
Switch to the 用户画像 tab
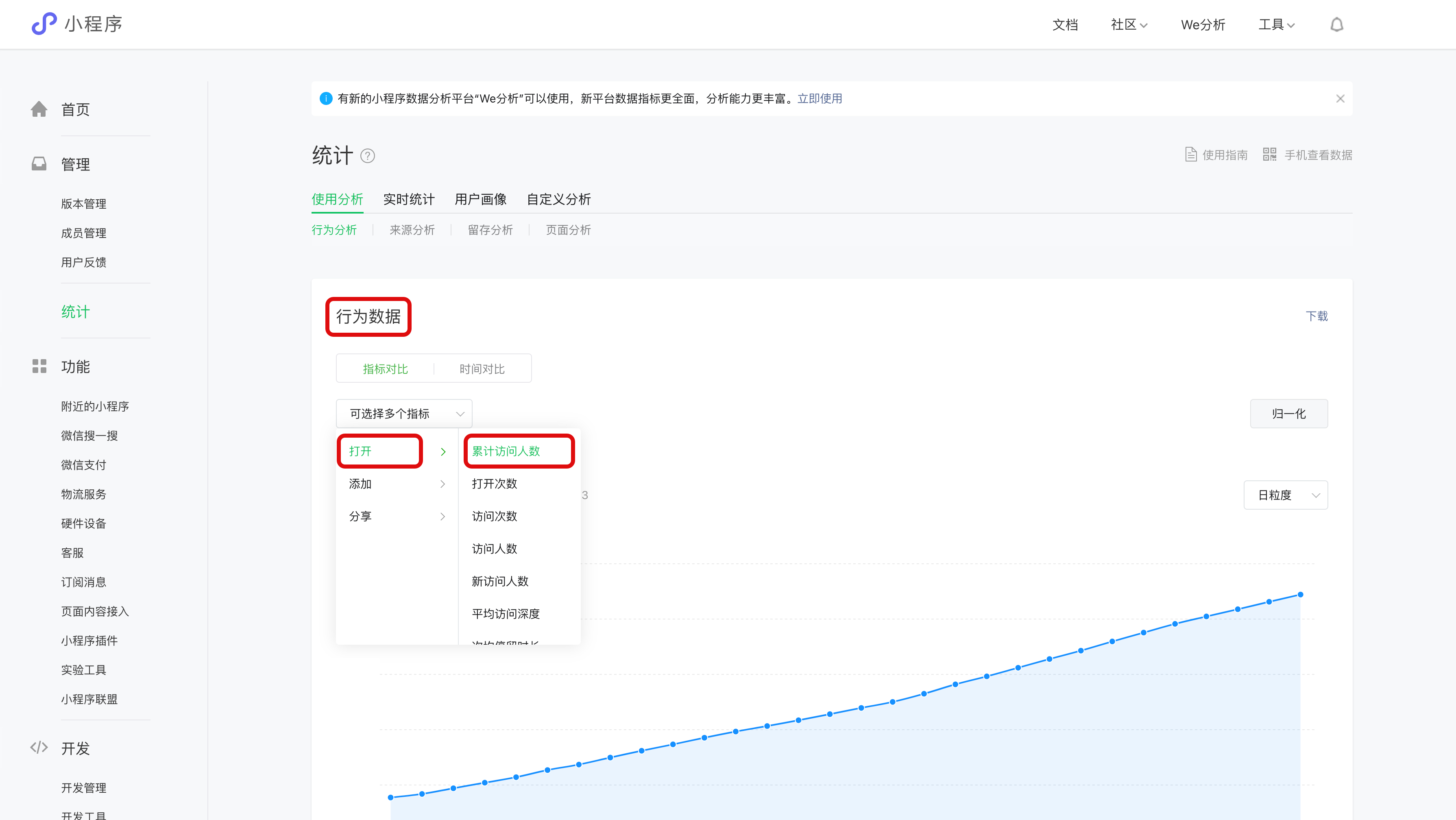click(x=480, y=199)
